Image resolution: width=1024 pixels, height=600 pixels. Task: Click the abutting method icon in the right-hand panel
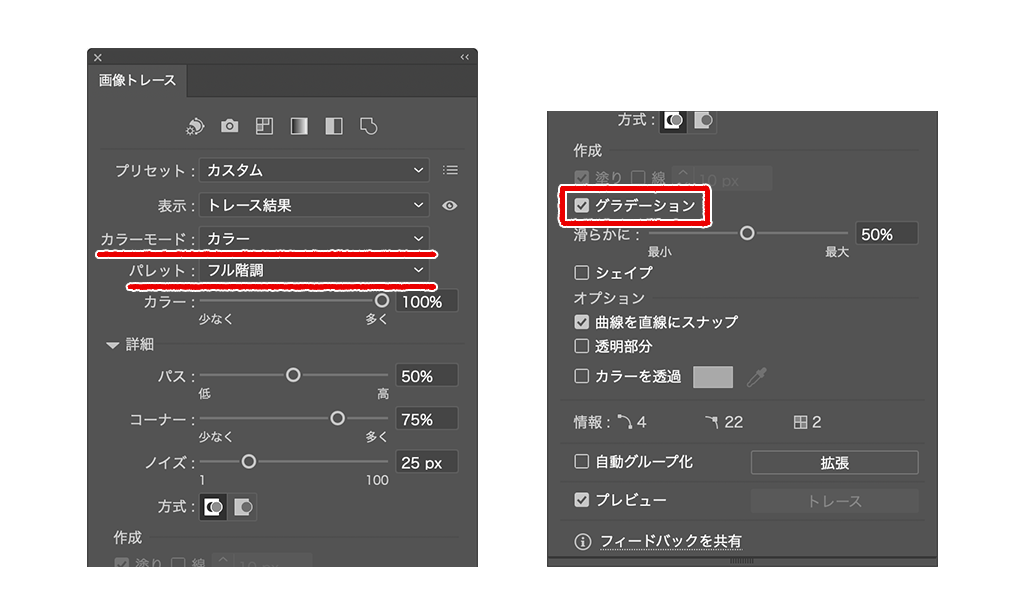(x=673, y=121)
